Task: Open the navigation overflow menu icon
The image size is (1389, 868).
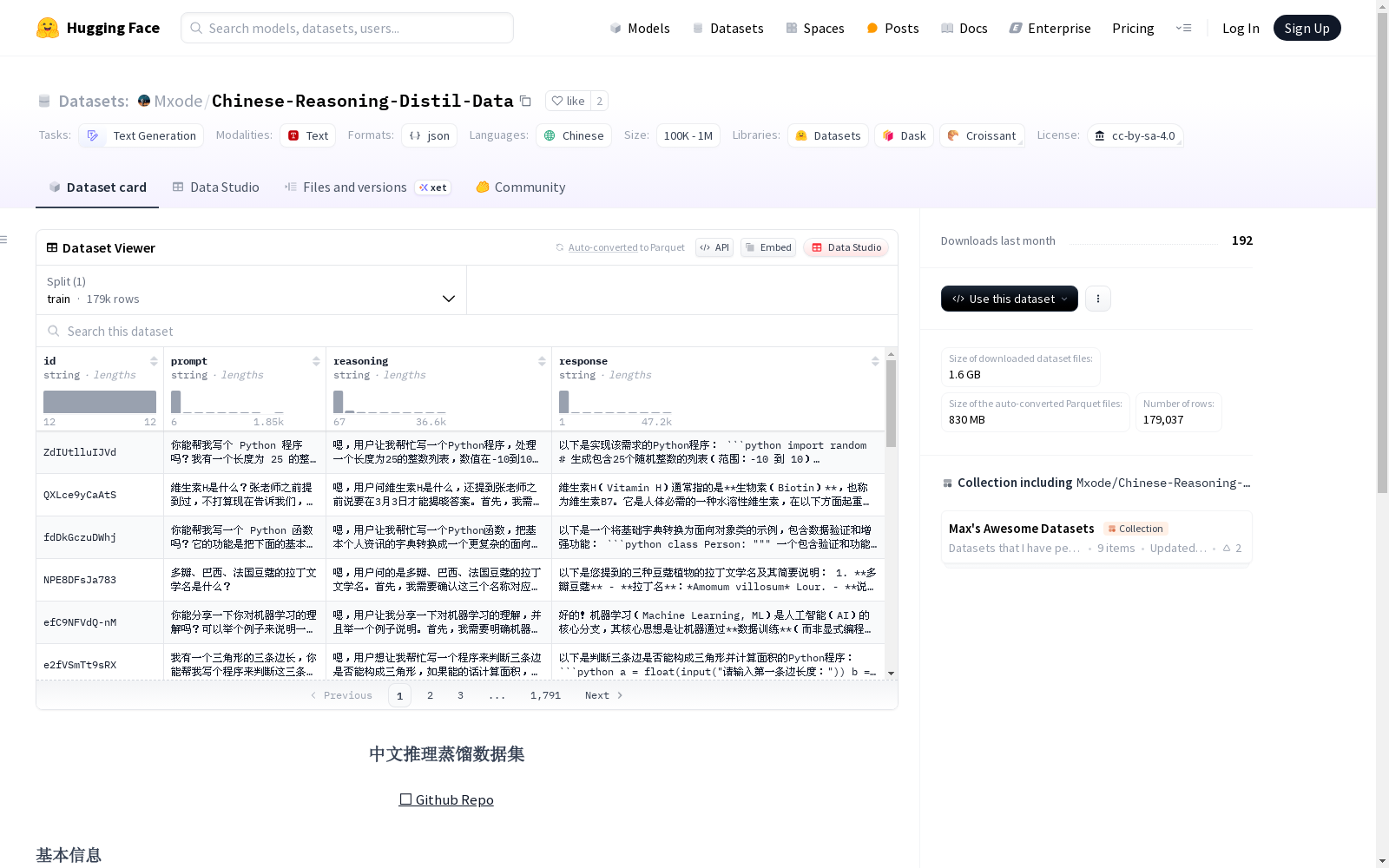Action: (x=1183, y=28)
